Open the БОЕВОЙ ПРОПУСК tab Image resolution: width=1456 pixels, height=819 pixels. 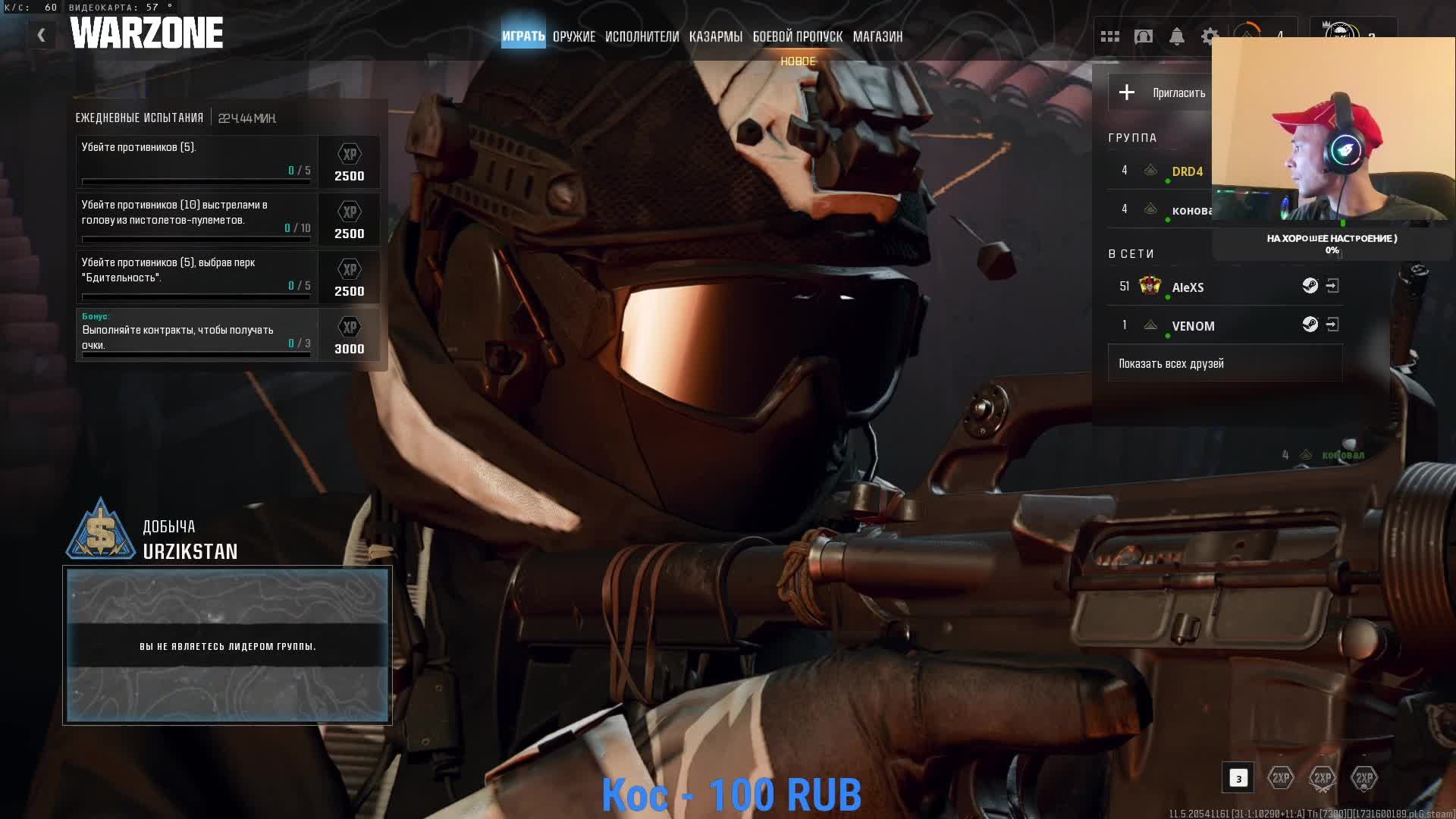[x=797, y=36]
